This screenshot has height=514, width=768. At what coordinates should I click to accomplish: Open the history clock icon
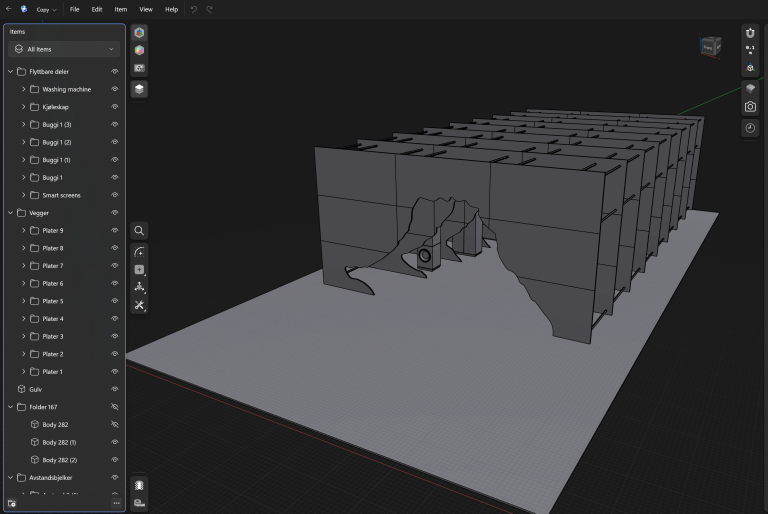[x=750, y=128]
